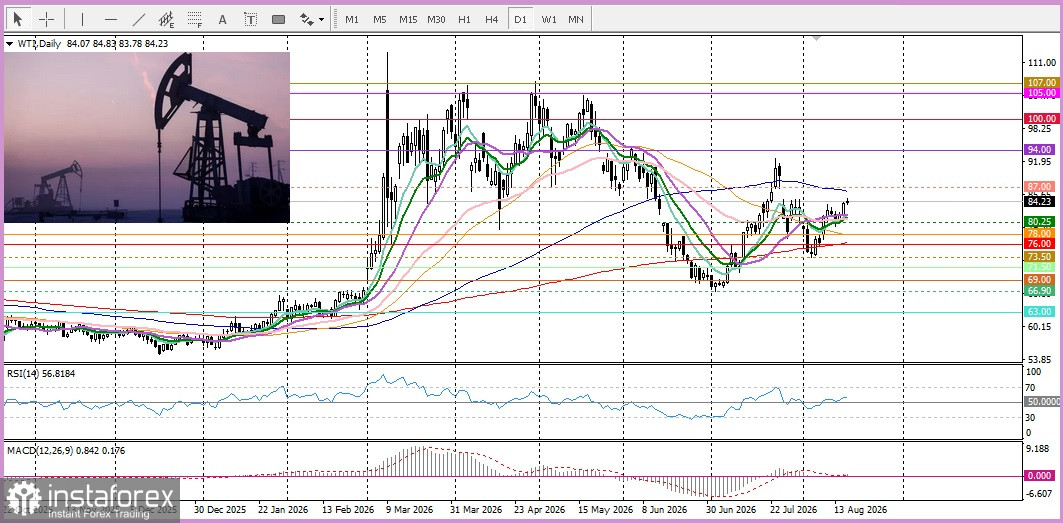Click the 111.00 axis price value
The width and height of the screenshot is (1063, 523).
(x=1040, y=62)
